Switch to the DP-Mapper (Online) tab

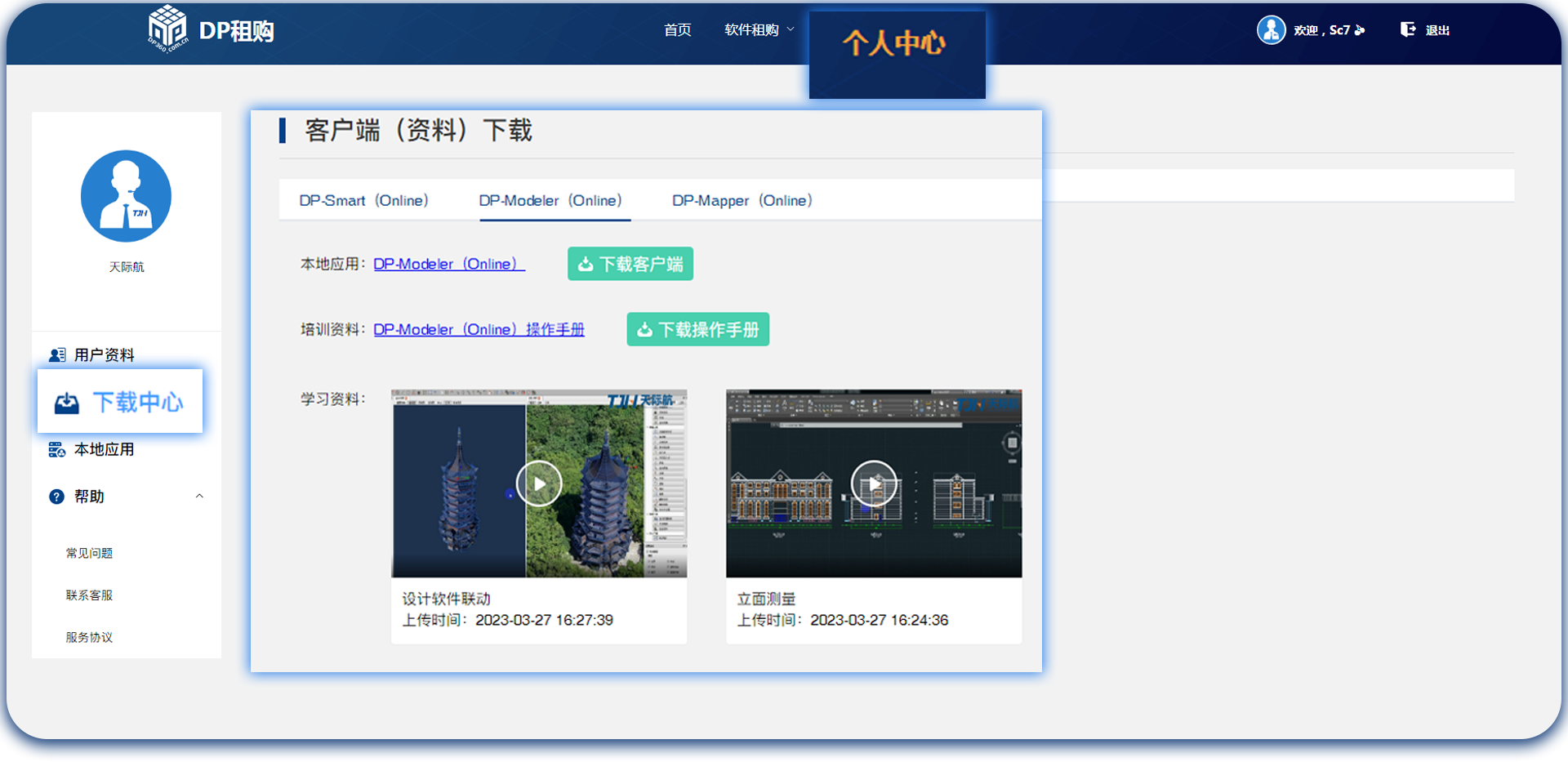742,200
